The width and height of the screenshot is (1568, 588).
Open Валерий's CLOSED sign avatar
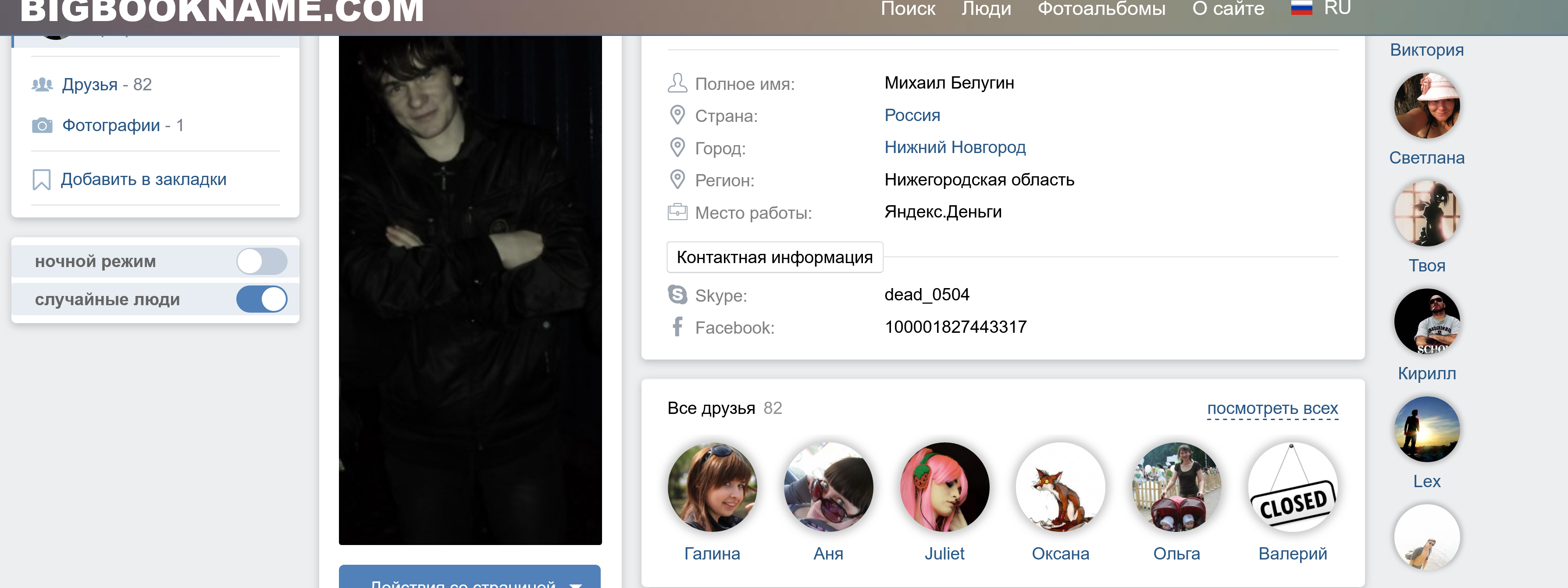click(1292, 487)
